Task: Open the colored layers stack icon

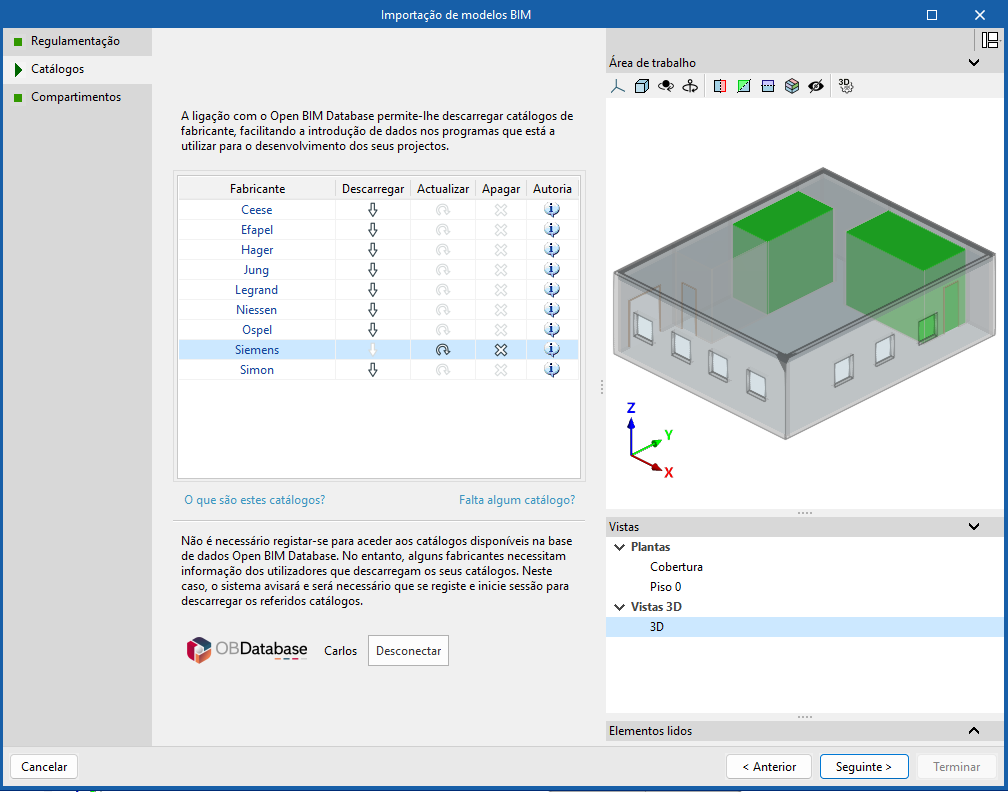Action: 792,86
